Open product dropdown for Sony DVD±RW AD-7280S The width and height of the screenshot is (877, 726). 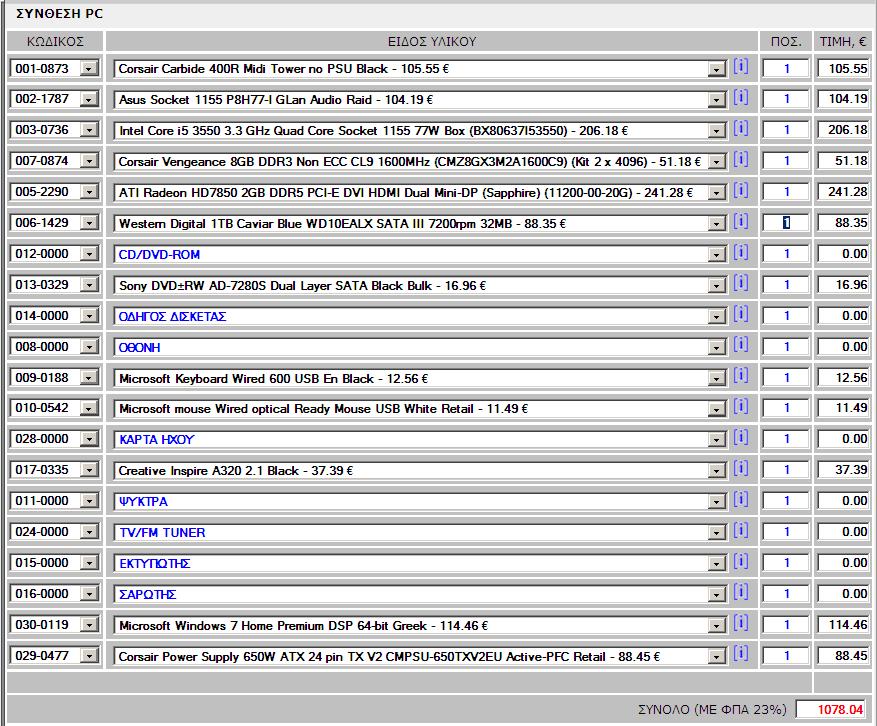click(x=716, y=286)
